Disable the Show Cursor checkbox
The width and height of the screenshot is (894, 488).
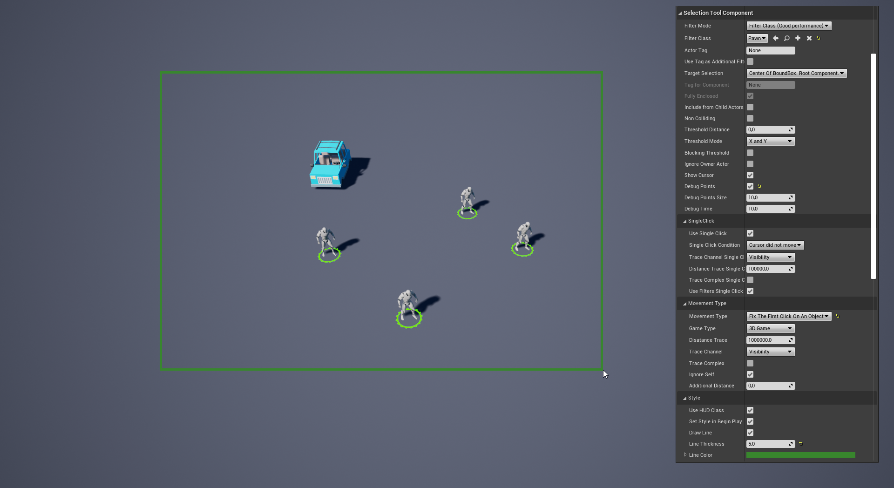[750, 175]
